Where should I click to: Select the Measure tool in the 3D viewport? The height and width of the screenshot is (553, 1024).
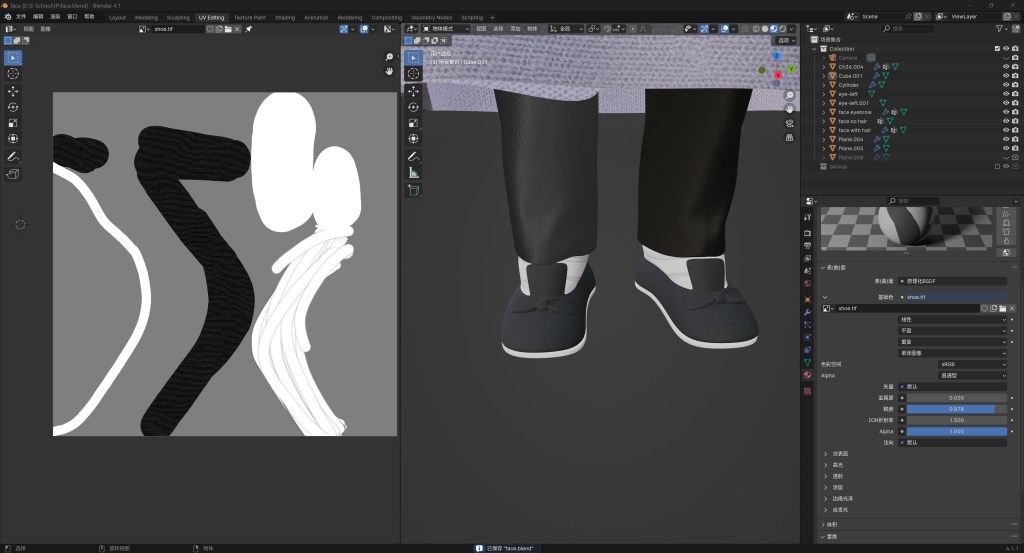[x=413, y=172]
